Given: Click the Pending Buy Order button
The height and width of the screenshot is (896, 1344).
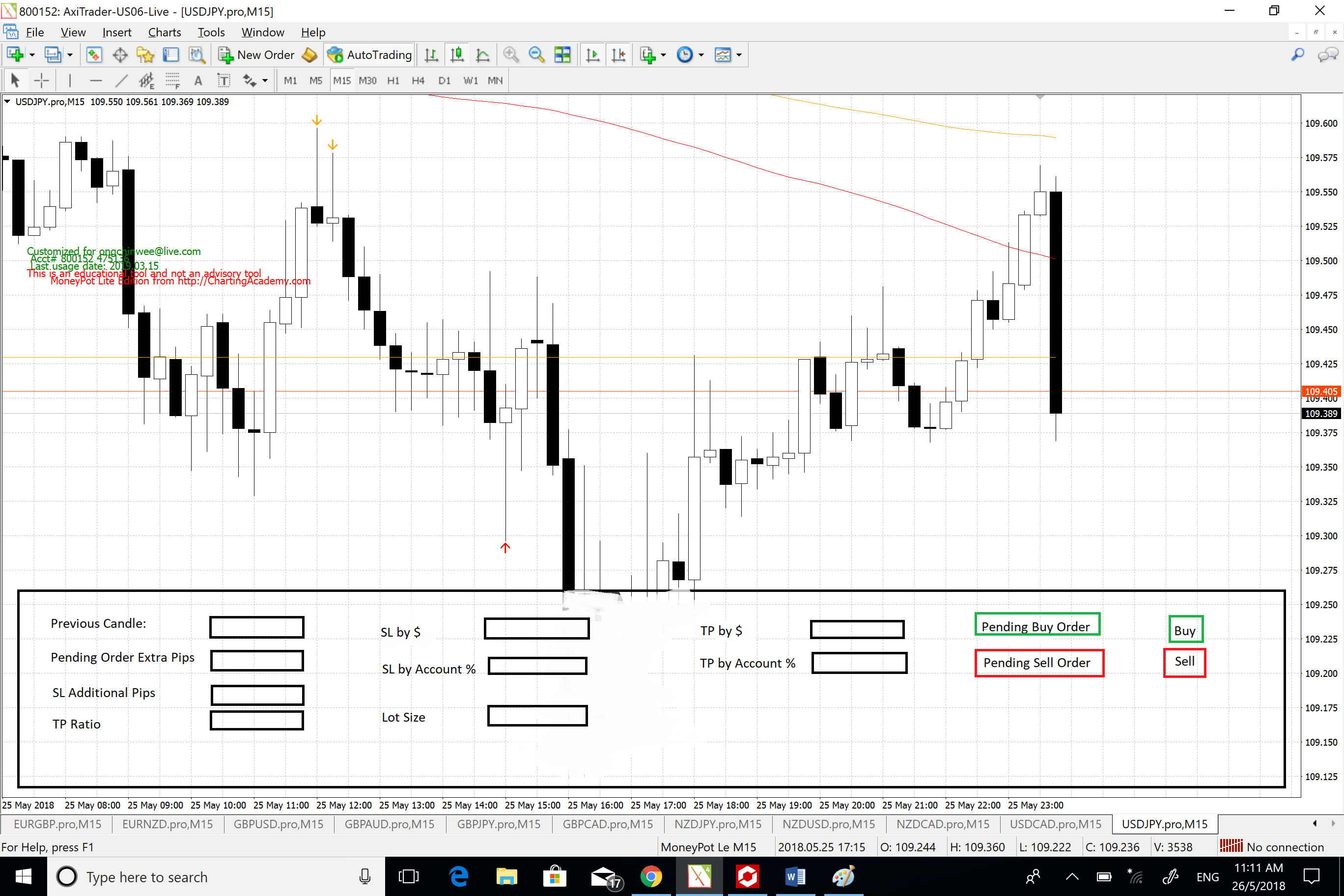Looking at the screenshot, I should (1036, 626).
